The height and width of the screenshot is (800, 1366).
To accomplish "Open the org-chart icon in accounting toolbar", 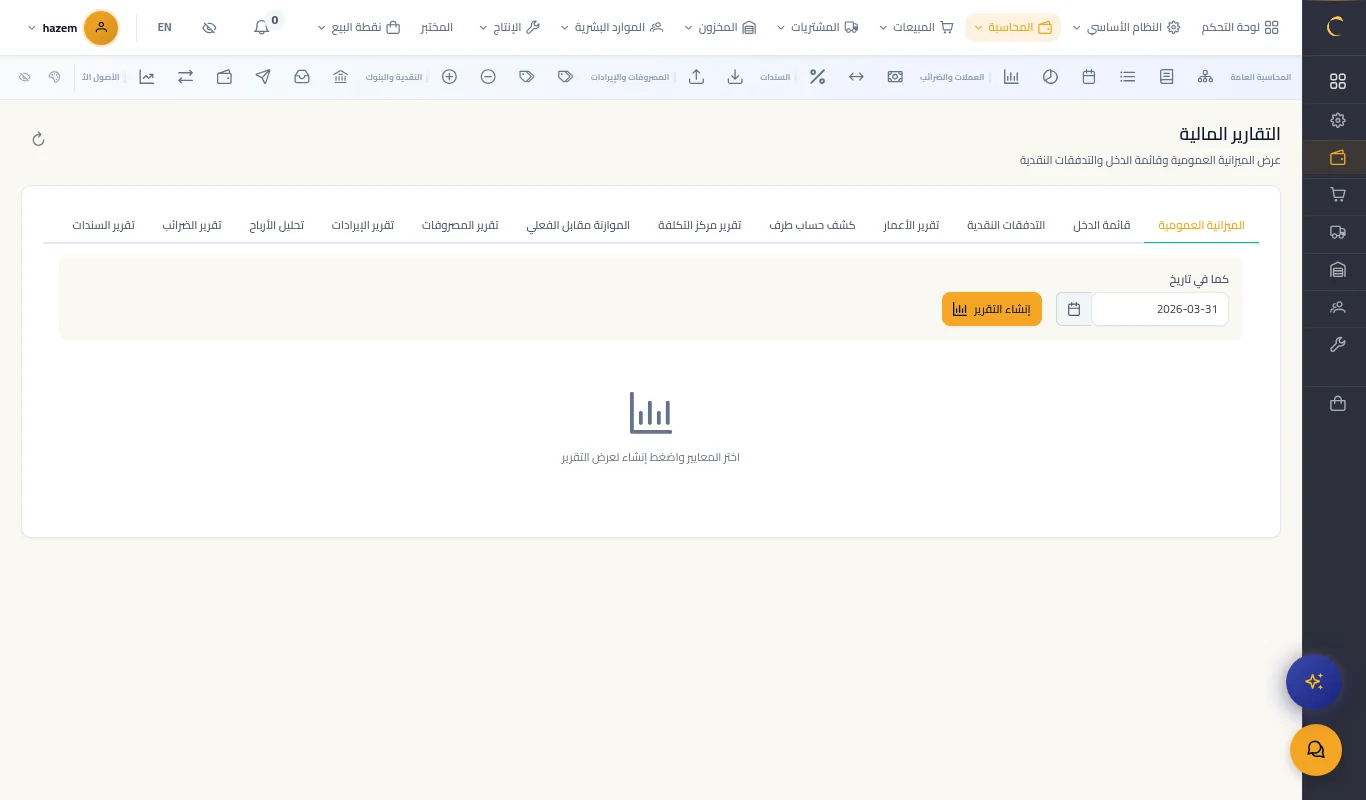I will coord(1205,76).
